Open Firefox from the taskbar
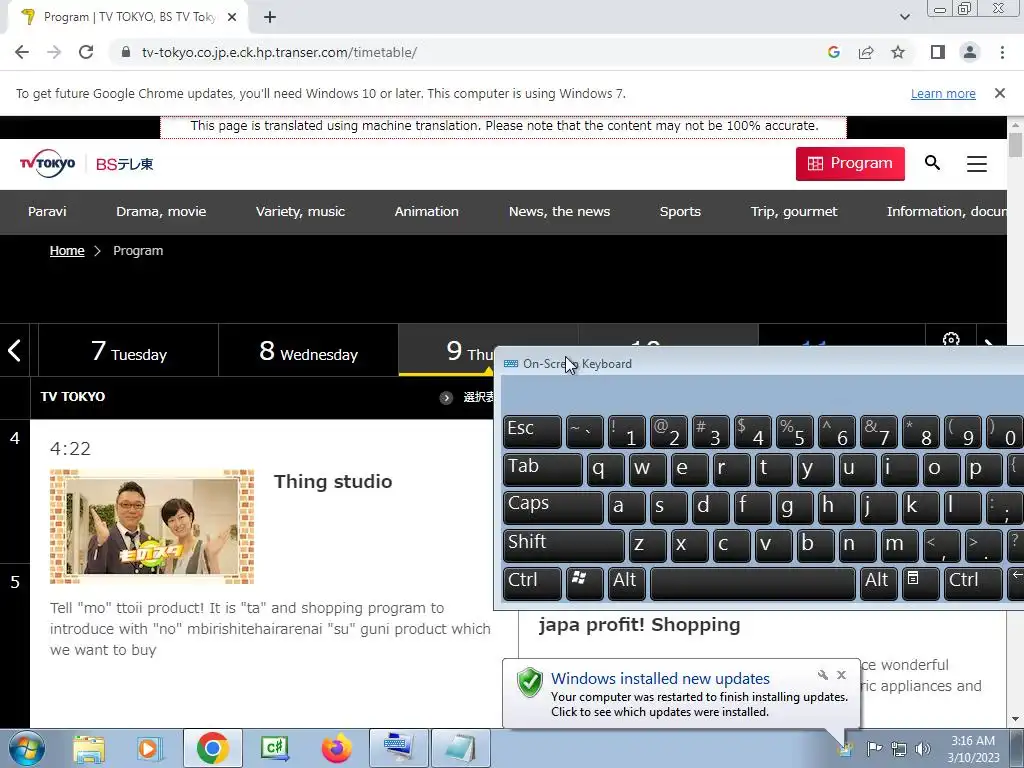Viewport: 1024px width, 768px height. coord(337,748)
